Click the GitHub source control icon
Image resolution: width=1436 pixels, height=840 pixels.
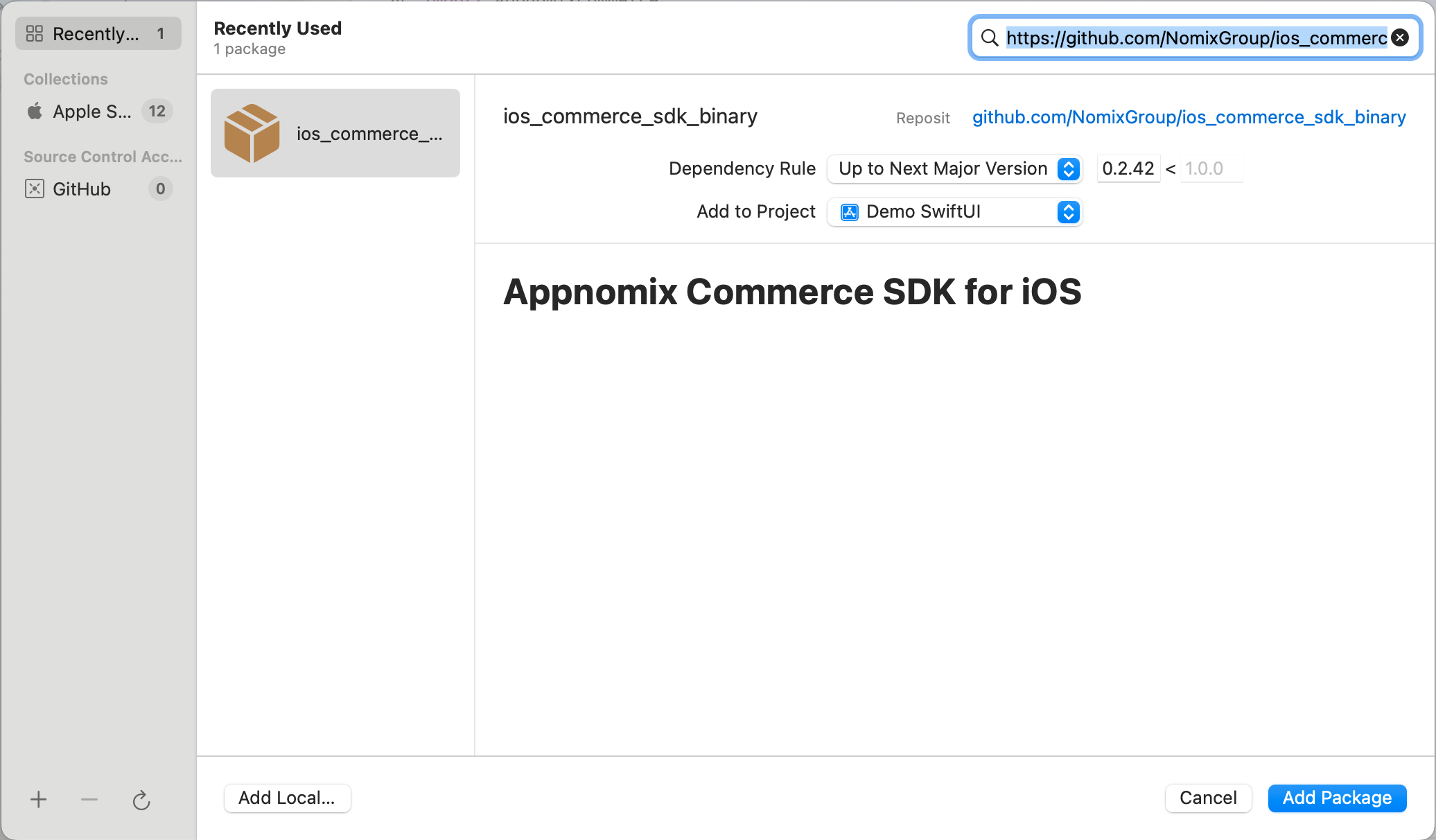pyautogui.click(x=35, y=189)
